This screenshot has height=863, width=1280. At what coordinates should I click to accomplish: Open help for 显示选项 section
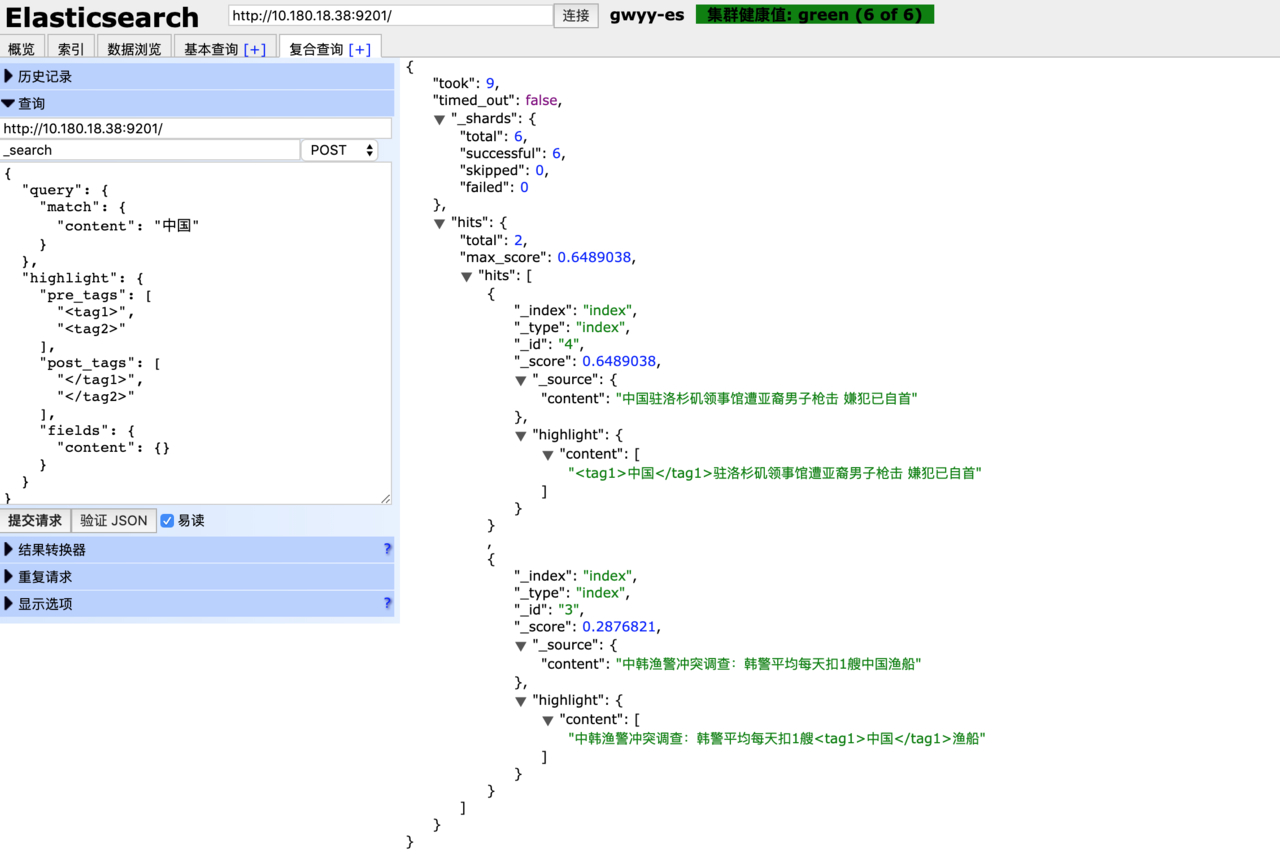coord(387,603)
